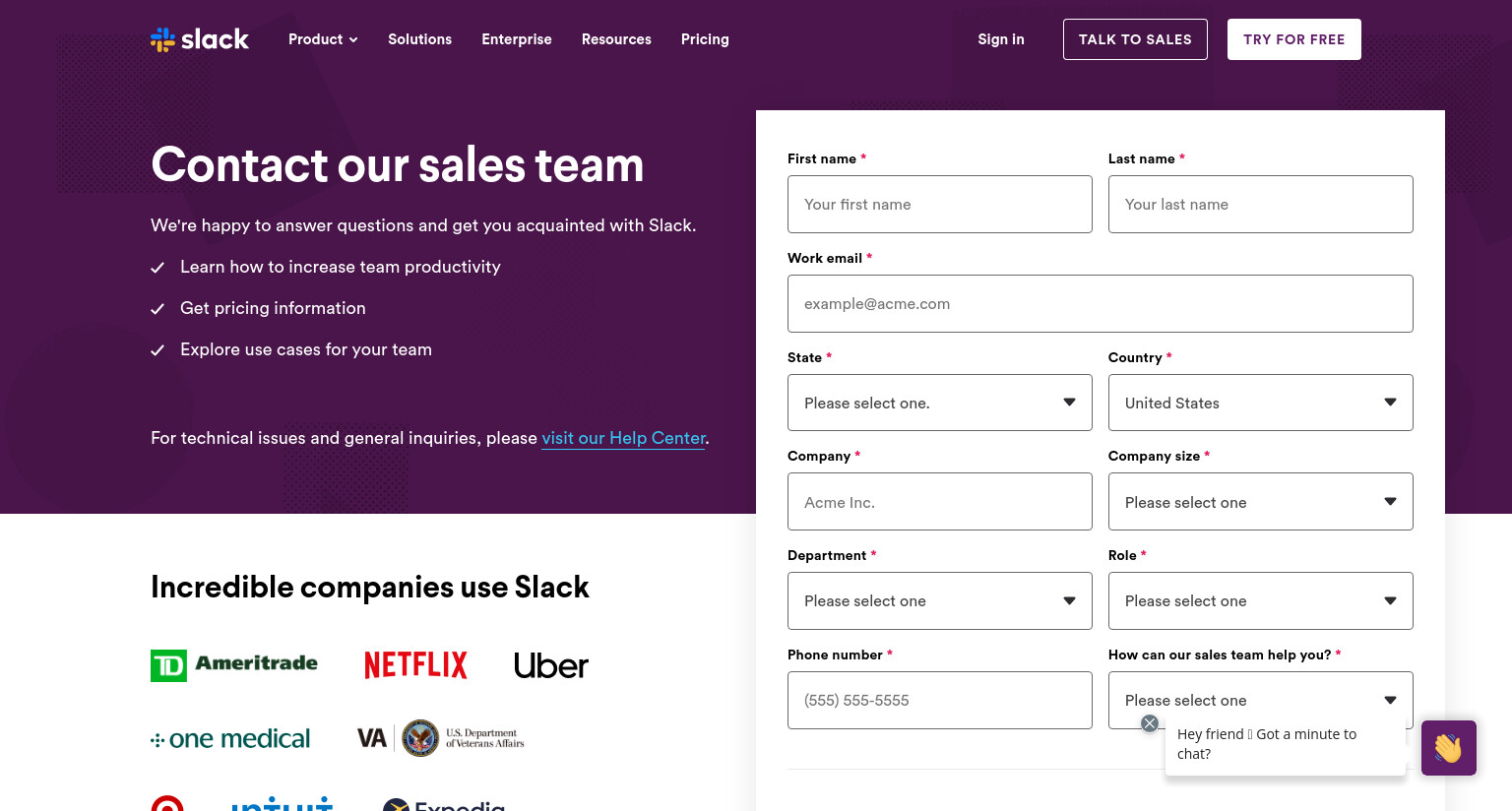Open the Department dropdown
Viewport: 1512px width, 811px height.
click(940, 601)
